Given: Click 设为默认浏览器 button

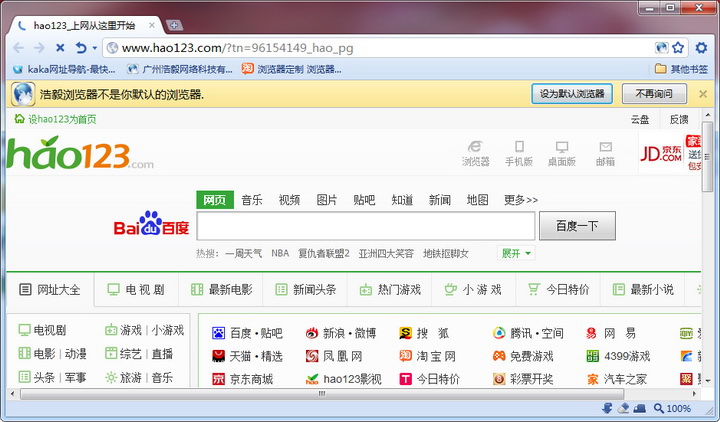Looking at the screenshot, I should [572, 94].
